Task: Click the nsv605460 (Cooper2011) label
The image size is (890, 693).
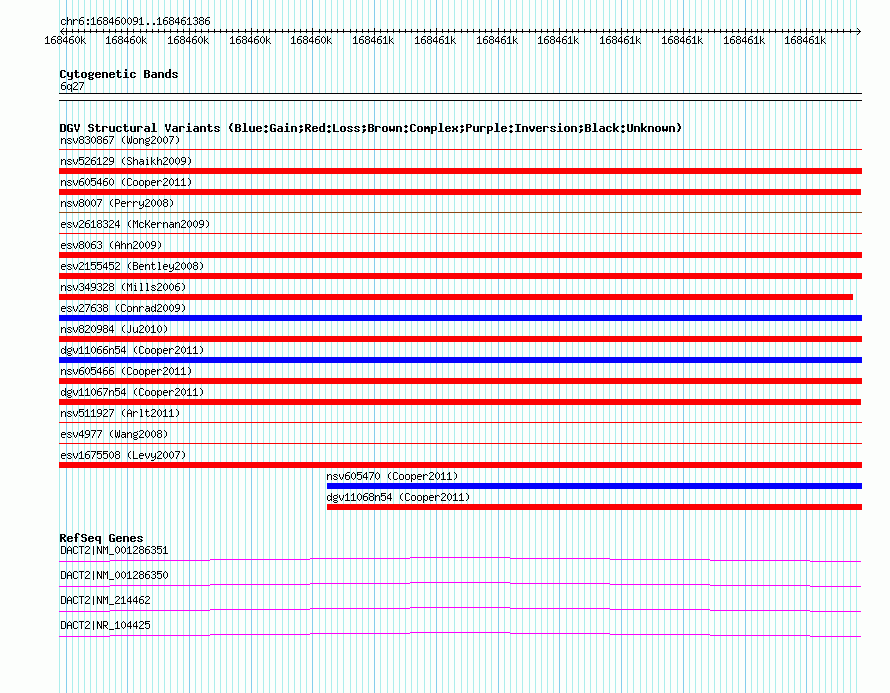Action: 126,182
